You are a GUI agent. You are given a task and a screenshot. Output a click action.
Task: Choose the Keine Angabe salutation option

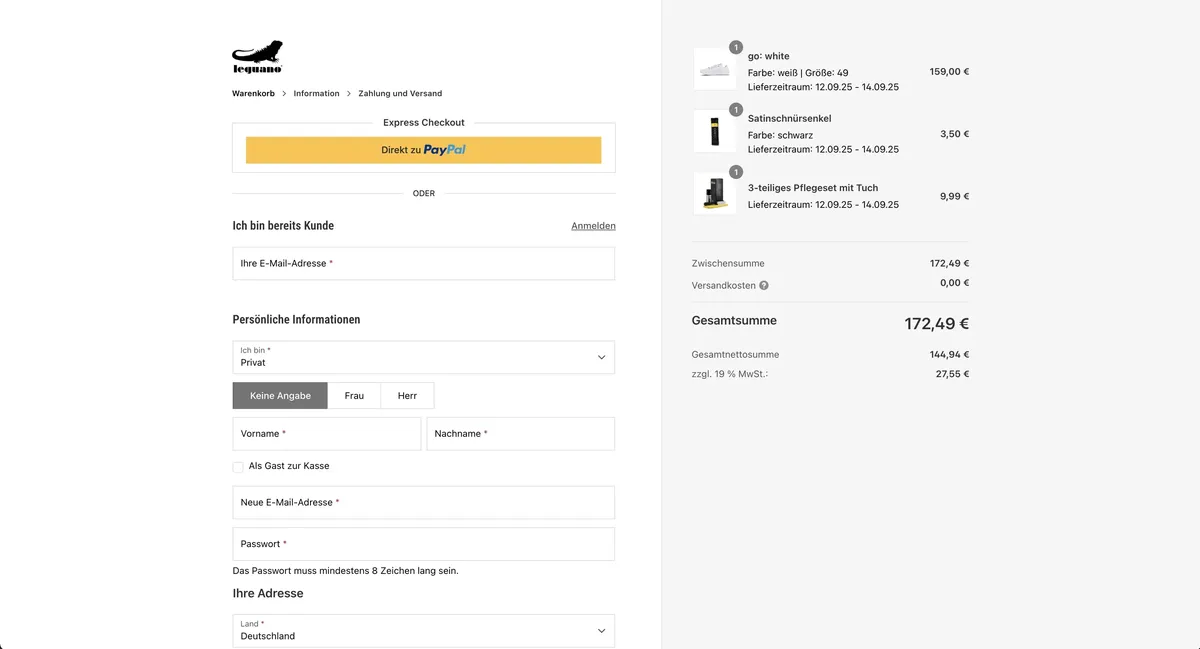pyautogui.click(x=280, y=396)
